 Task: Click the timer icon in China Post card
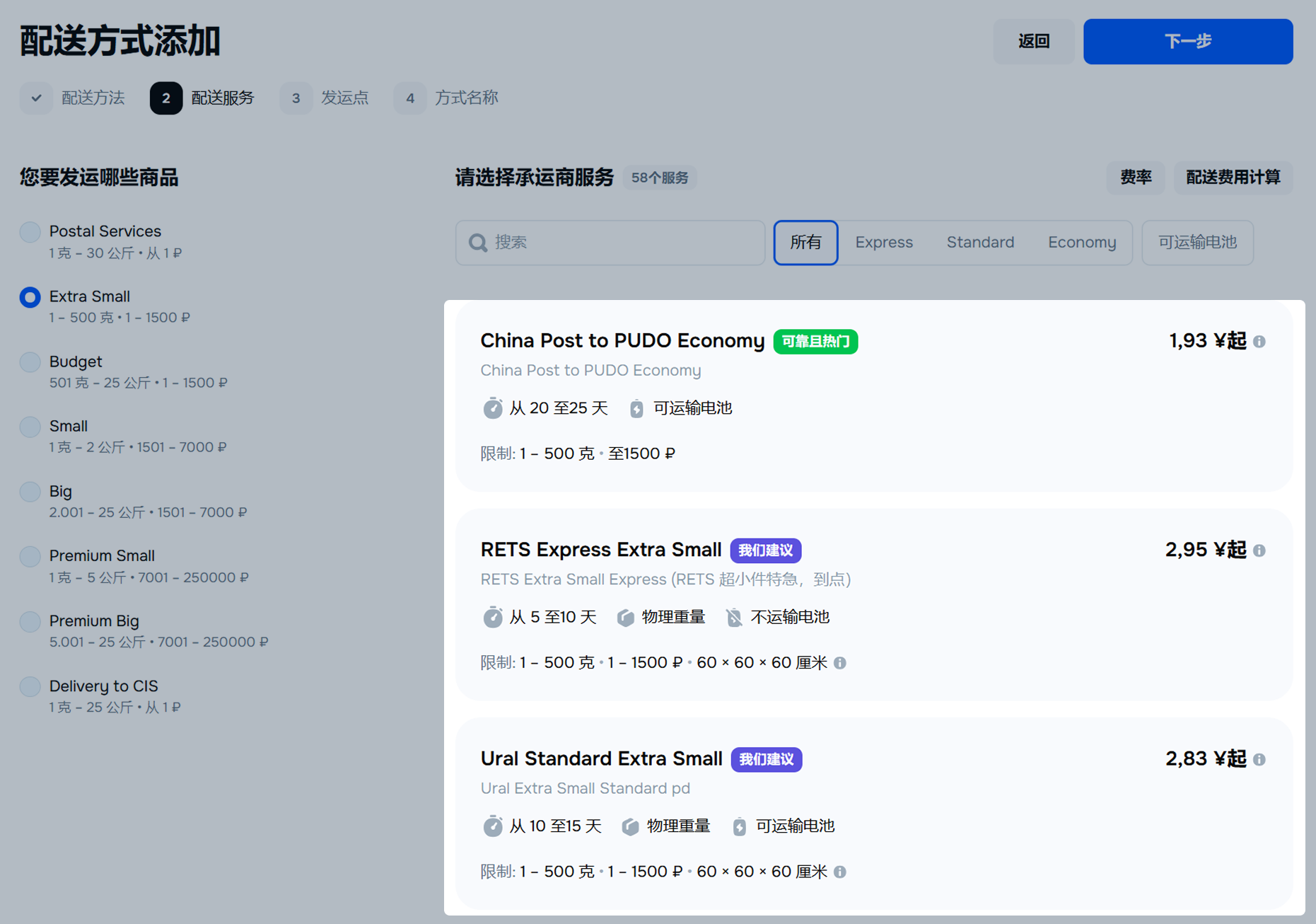click(492, 408)
